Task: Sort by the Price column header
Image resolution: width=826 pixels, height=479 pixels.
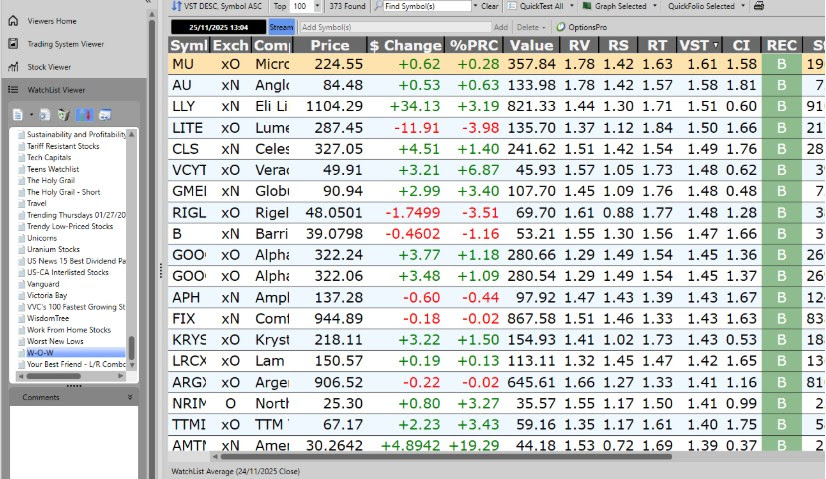Action: point(329,45)
